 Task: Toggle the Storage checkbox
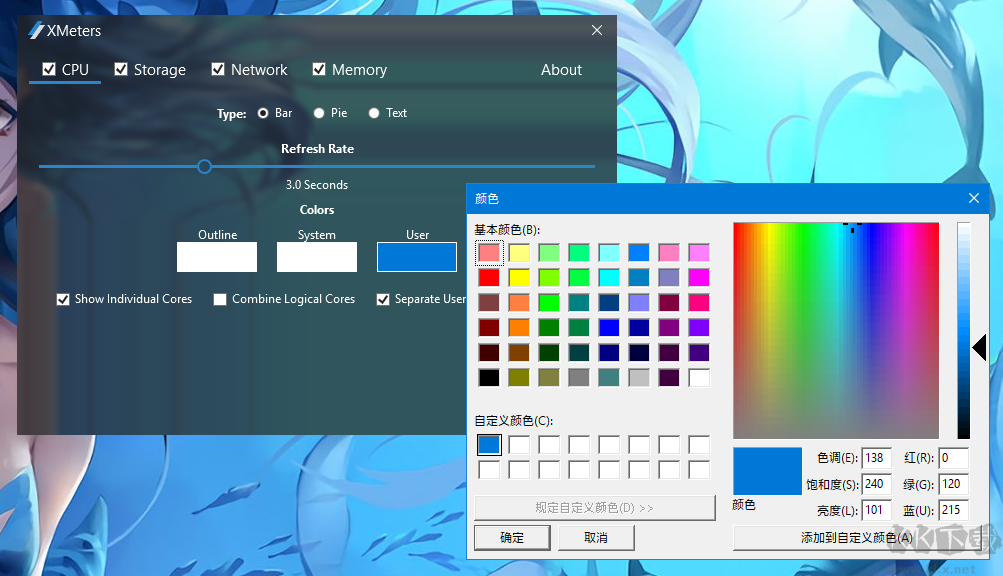click(121, 69)
